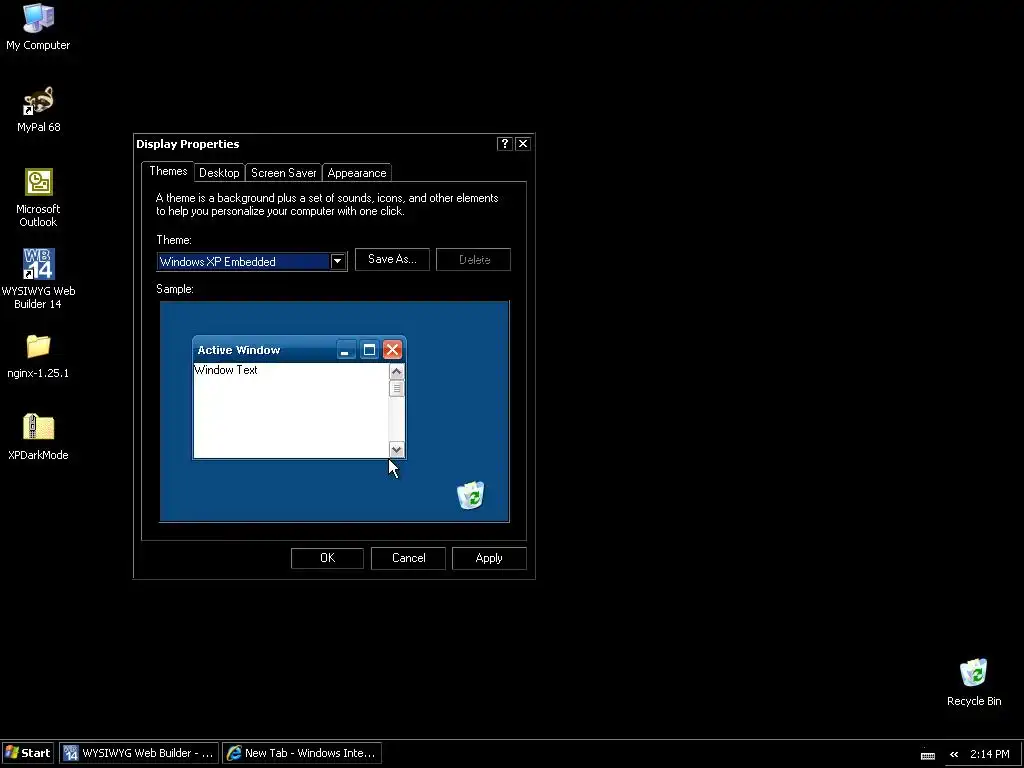This screenshot has width=1024, height=768.
Task: Click the Save As... button
Action: pos(392,259)
